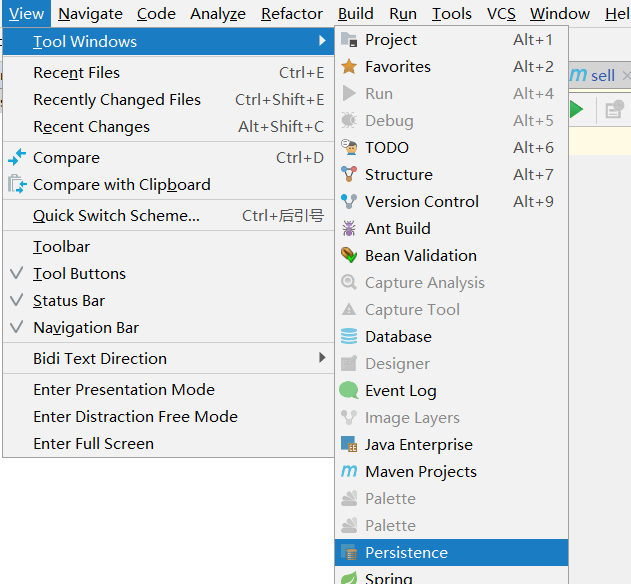Screen dimensions: 631x584
Task: Disable the Navigation Bar option
Action: (x=85, y=328)
